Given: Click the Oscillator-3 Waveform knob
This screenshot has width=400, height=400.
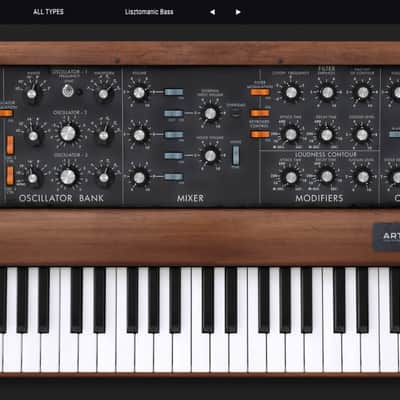Looking at the screenshot, I should [104, 178].
